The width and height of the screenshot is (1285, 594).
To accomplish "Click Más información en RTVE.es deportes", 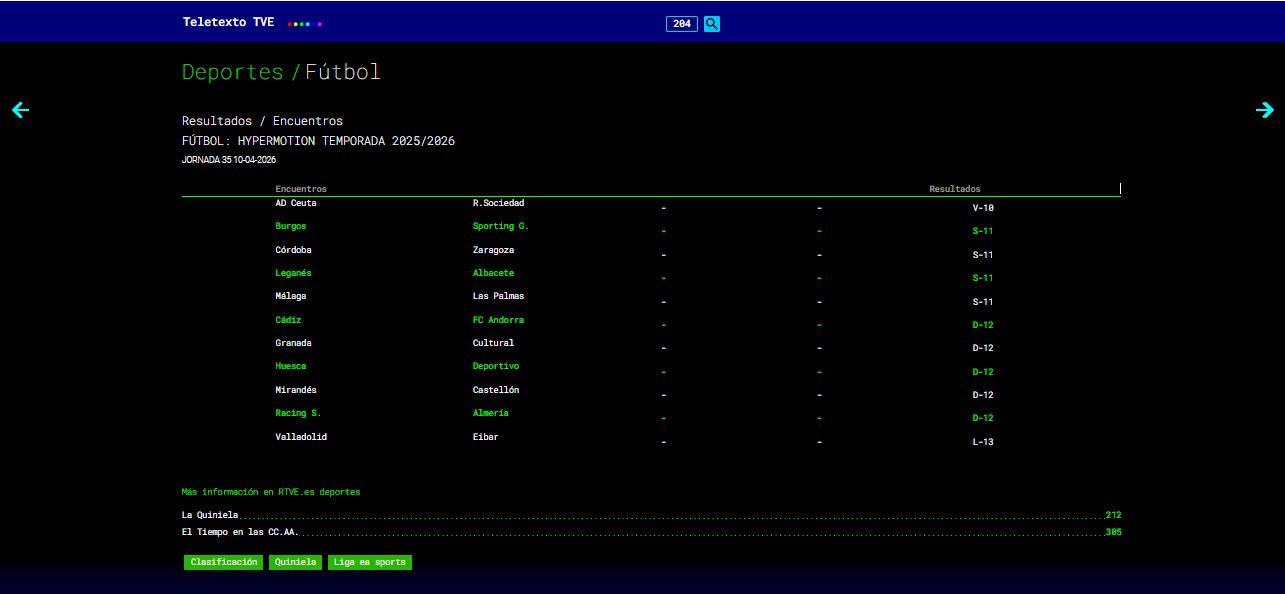I will (270, 492).
